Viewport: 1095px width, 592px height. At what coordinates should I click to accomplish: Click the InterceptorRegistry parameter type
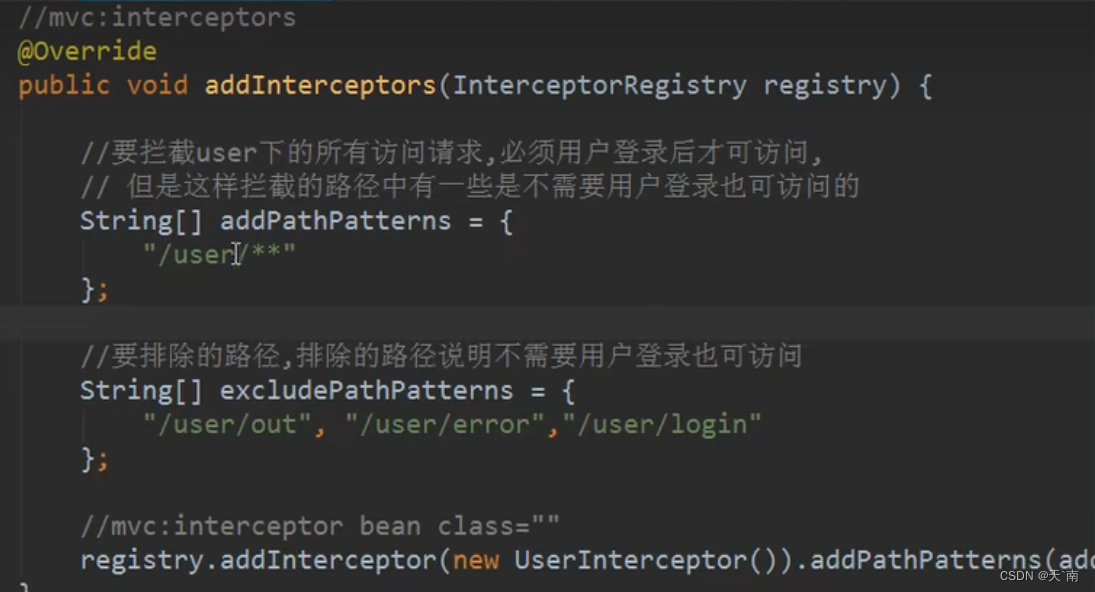click(x=600, y=85)
